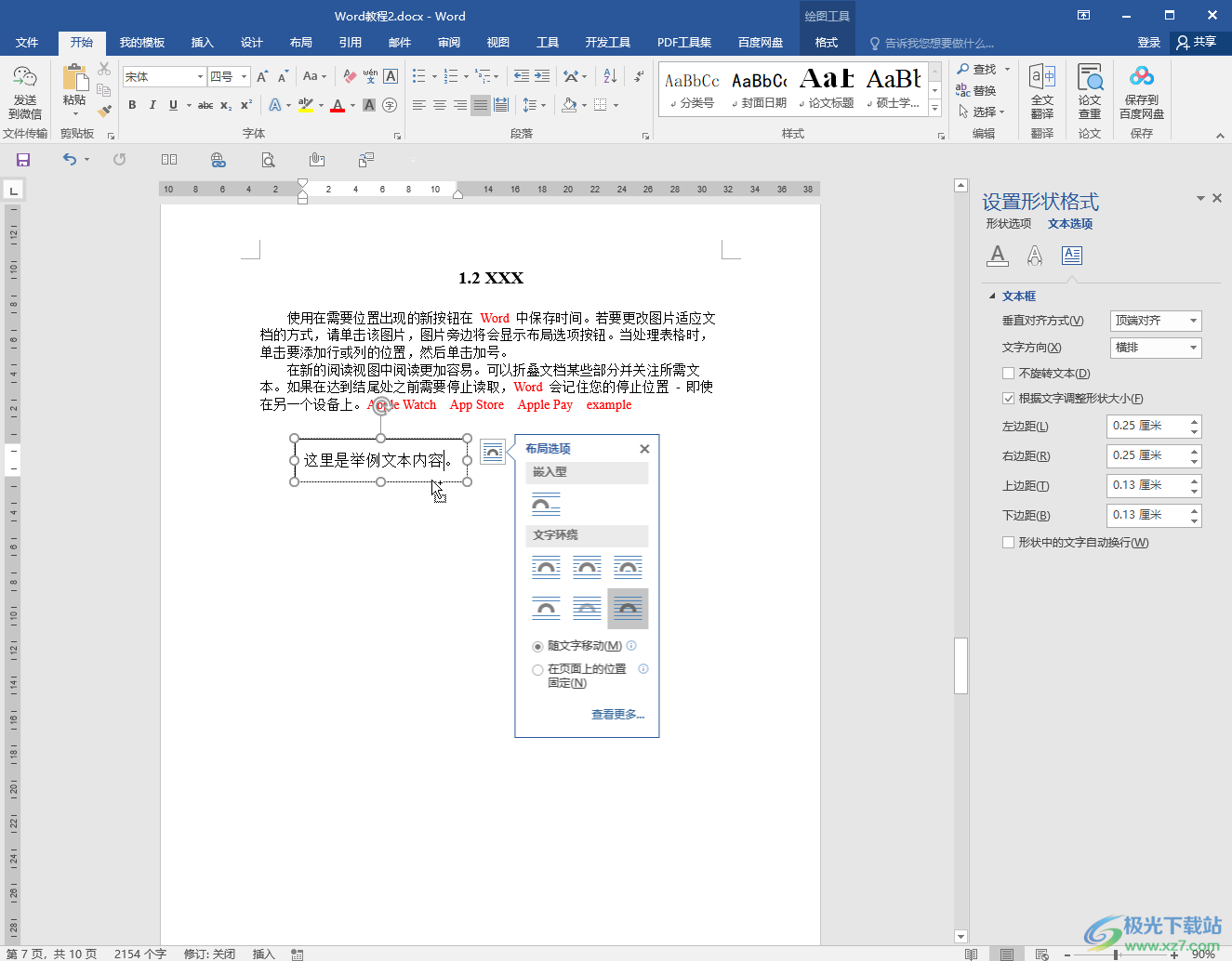Select 'Move with text' radio option
The height and width of the screenshot is (961, 1232).
click(537, 646)
